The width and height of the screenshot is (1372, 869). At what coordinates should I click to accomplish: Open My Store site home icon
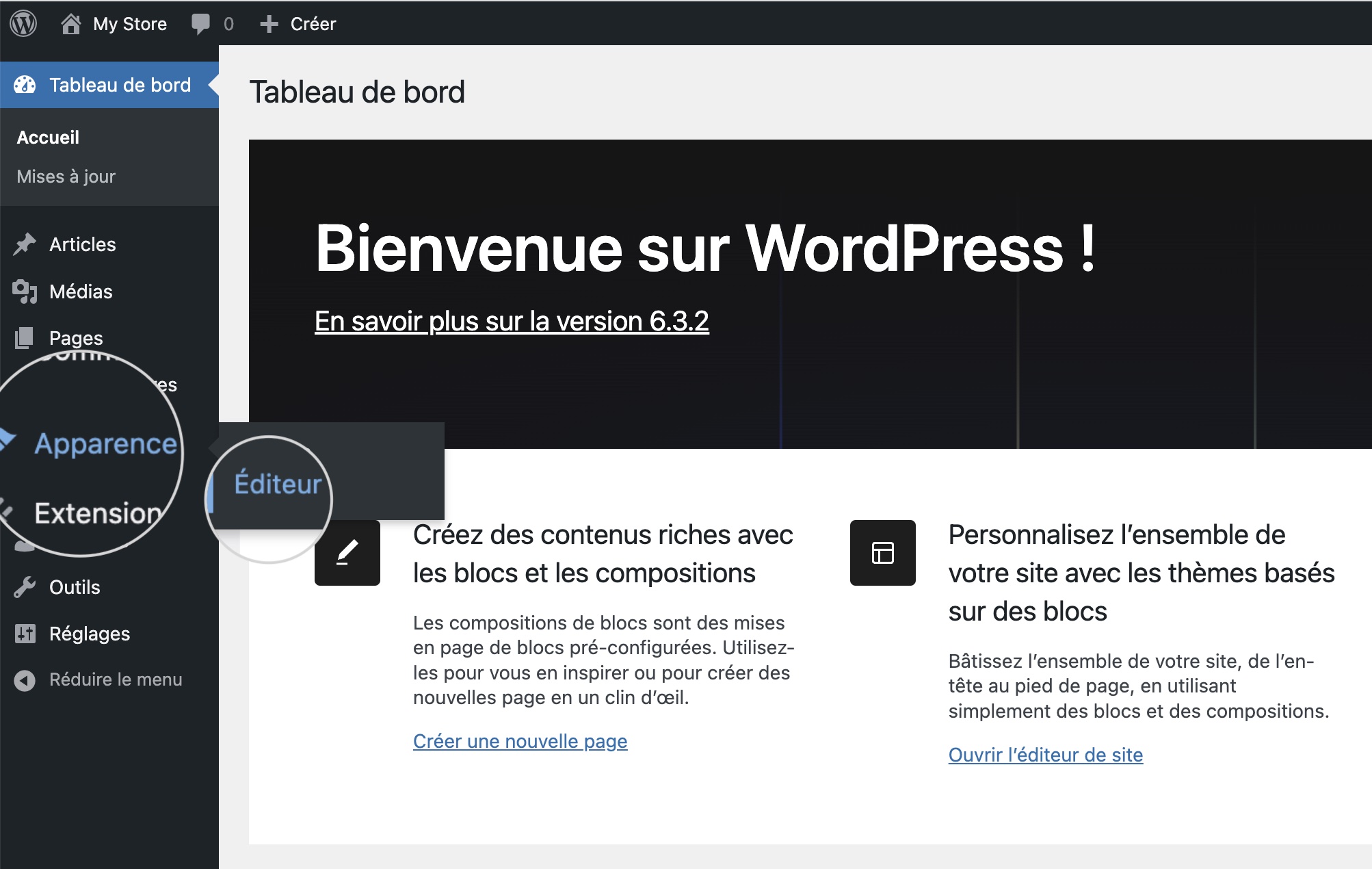(x=71, y=24)
